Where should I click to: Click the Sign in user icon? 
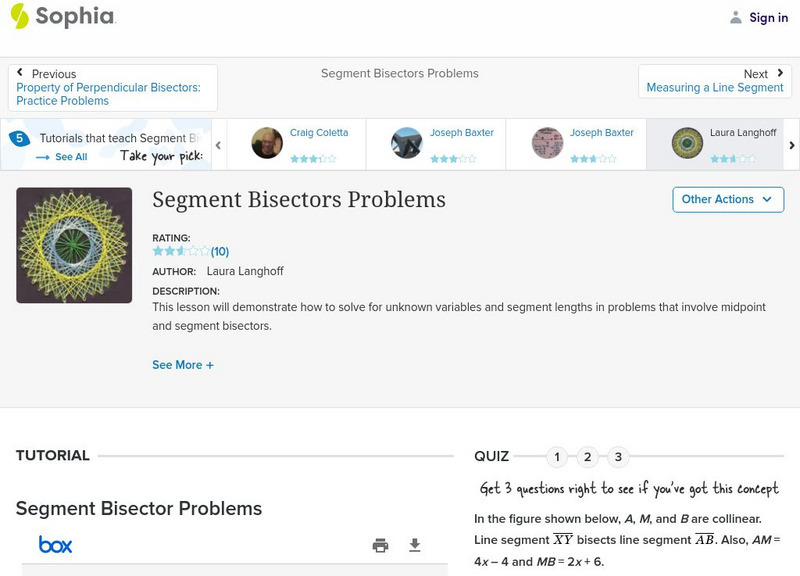(x=736, y=17)
